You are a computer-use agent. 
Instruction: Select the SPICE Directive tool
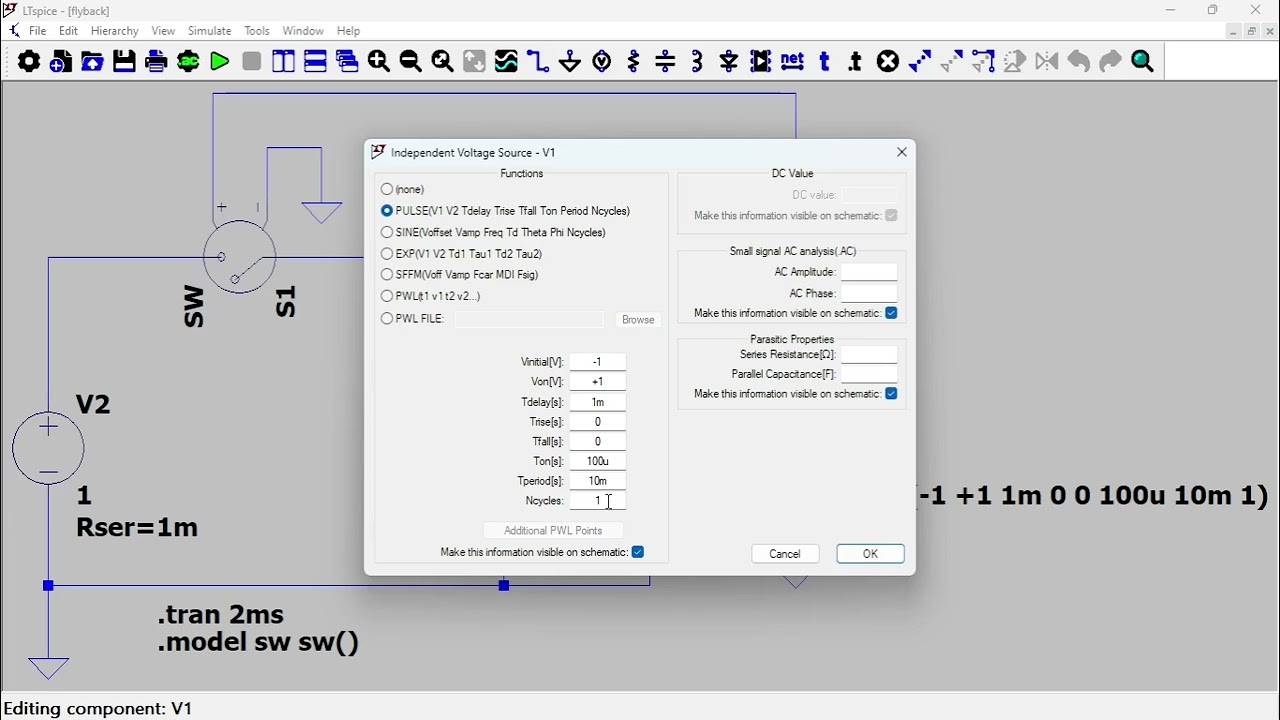856,62
